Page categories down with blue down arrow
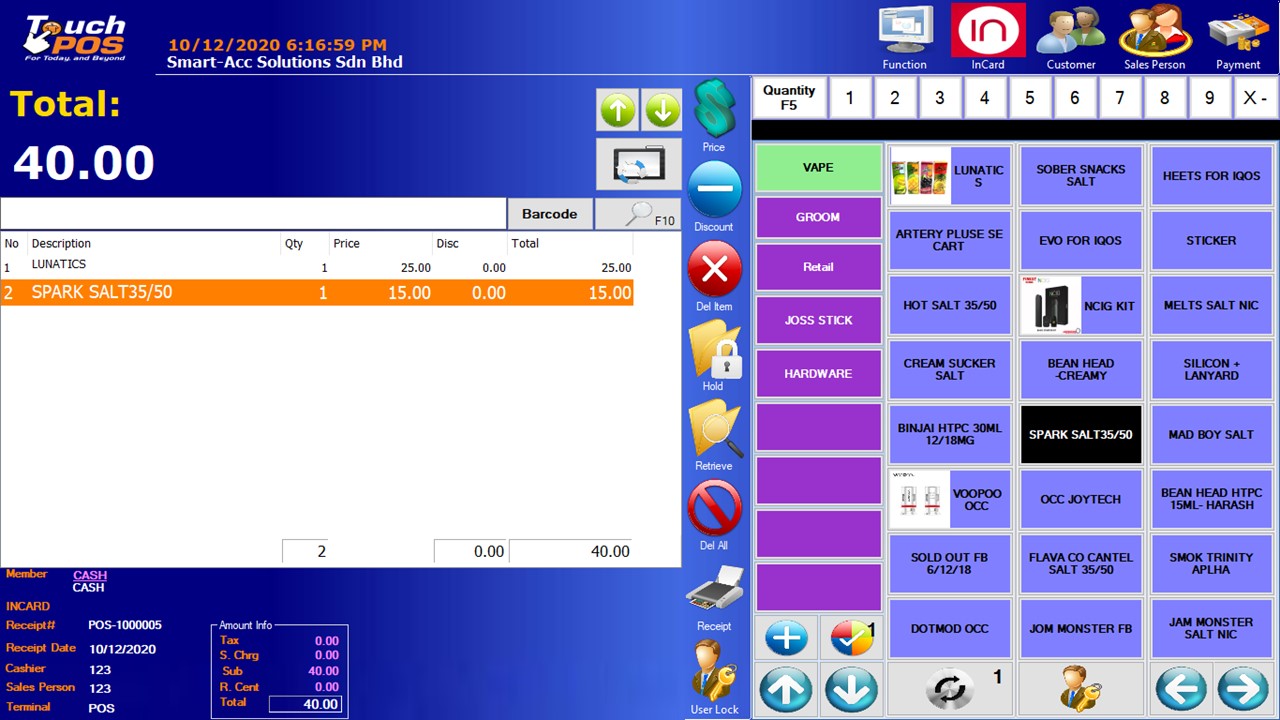The width and height of the screenshot is (1280, 720). [x=850, y=690]
